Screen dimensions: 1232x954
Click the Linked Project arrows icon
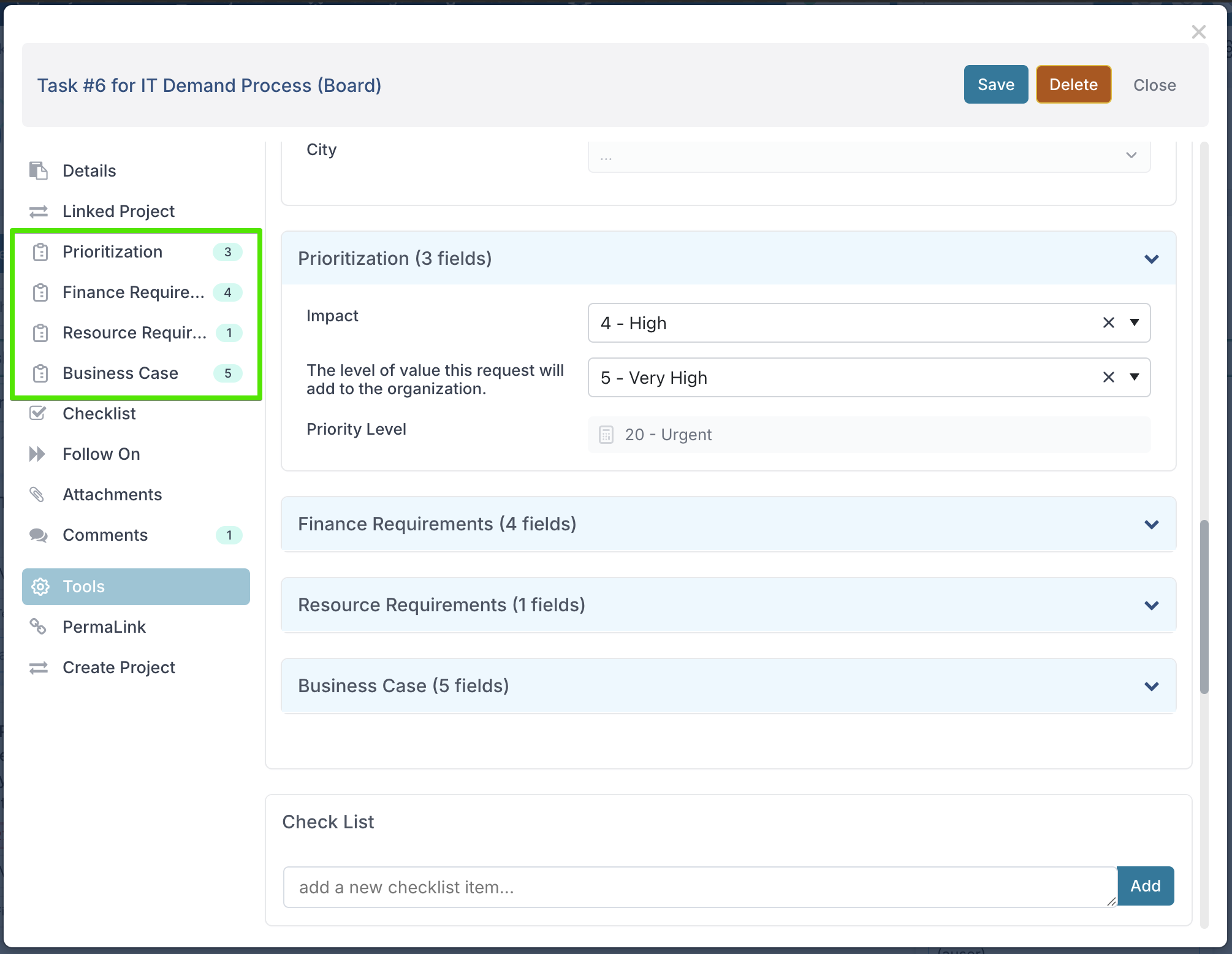pyautogui.click(x=39, y=212)
